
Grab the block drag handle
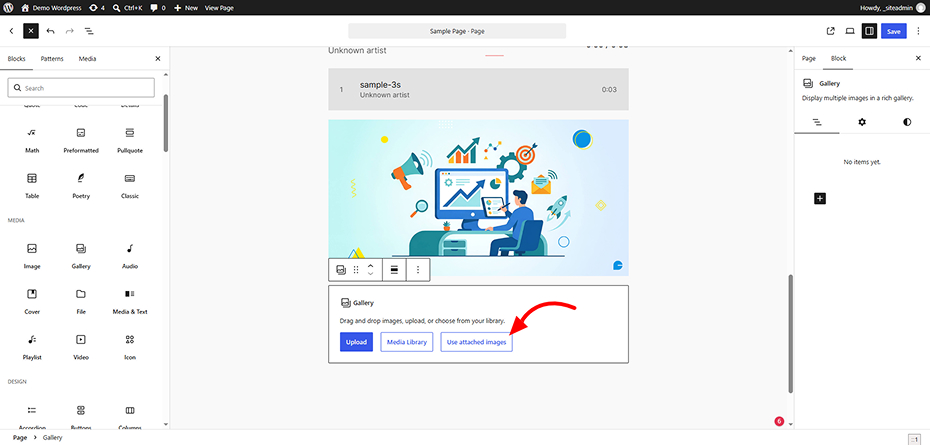point(356,269)
